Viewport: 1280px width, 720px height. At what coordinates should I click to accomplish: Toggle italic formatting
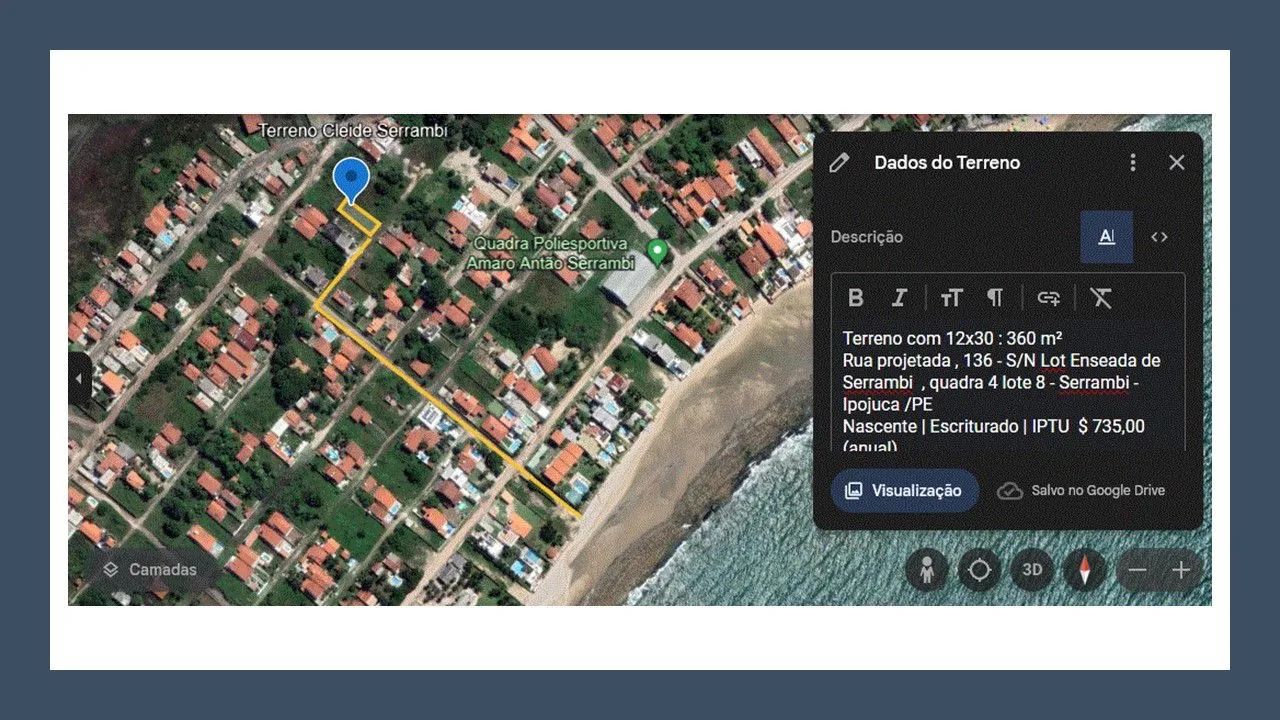[x=899, y=297]
